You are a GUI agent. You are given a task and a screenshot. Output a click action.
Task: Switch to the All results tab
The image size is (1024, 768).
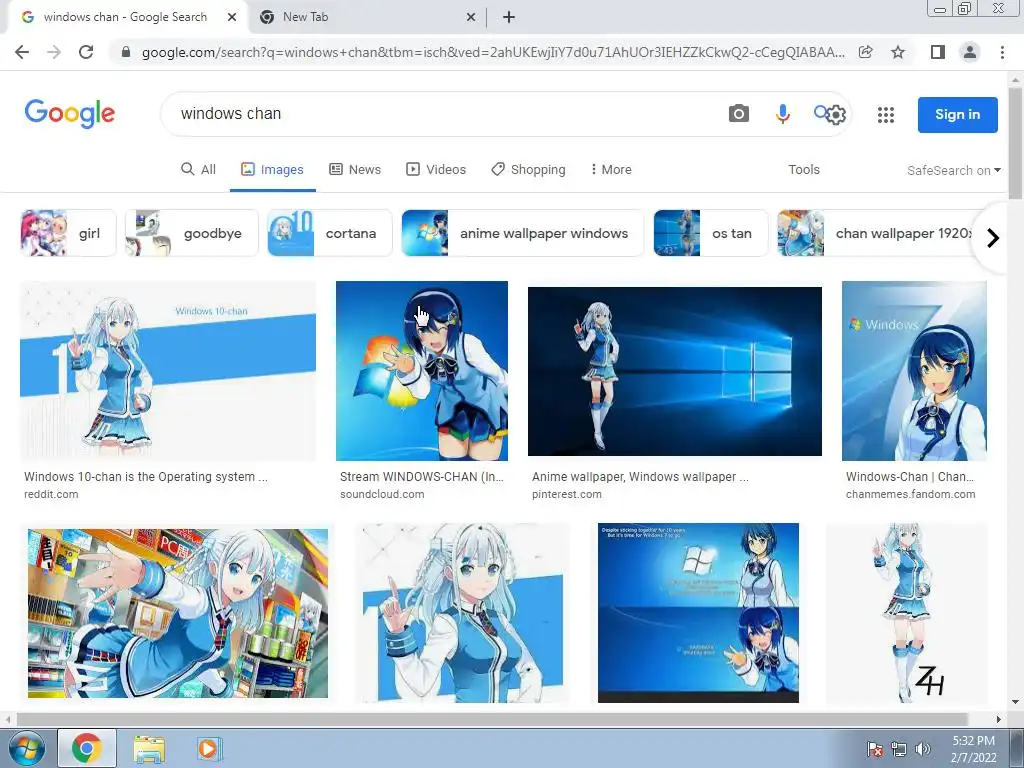click(198, 170)
